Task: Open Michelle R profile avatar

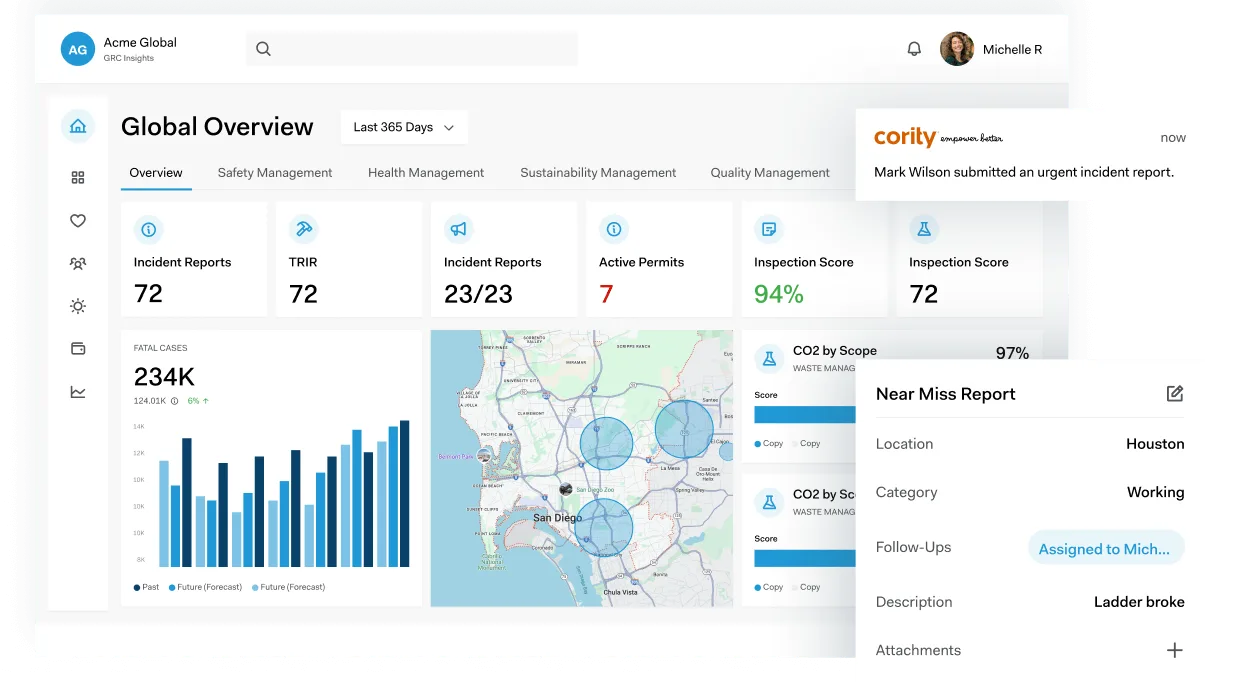Action: coord(957,49)
